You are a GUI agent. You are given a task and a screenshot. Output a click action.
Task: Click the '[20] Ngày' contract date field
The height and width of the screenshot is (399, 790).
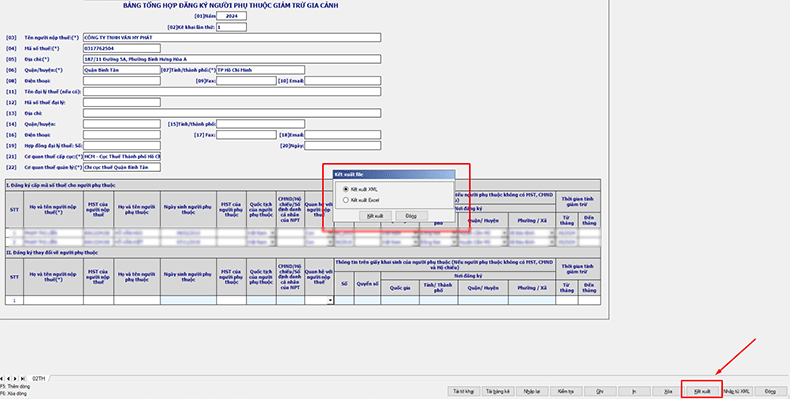343,146
